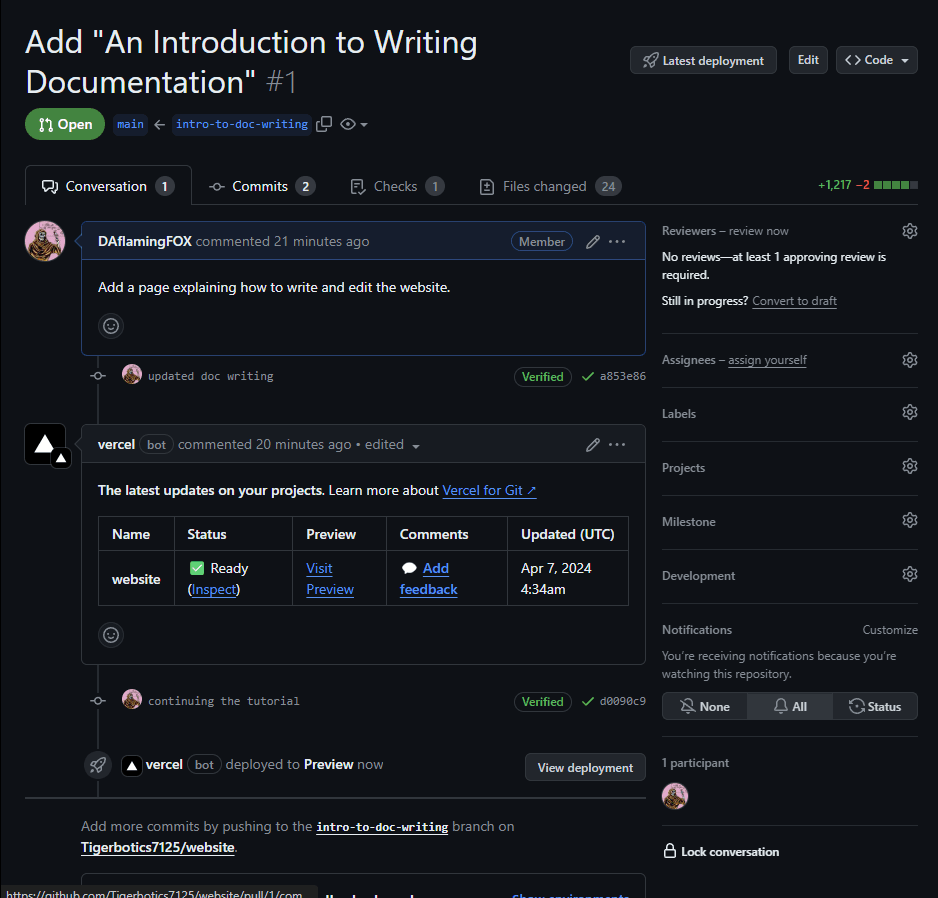Click the Reviewers gear icon

click(x=909, y=231)
